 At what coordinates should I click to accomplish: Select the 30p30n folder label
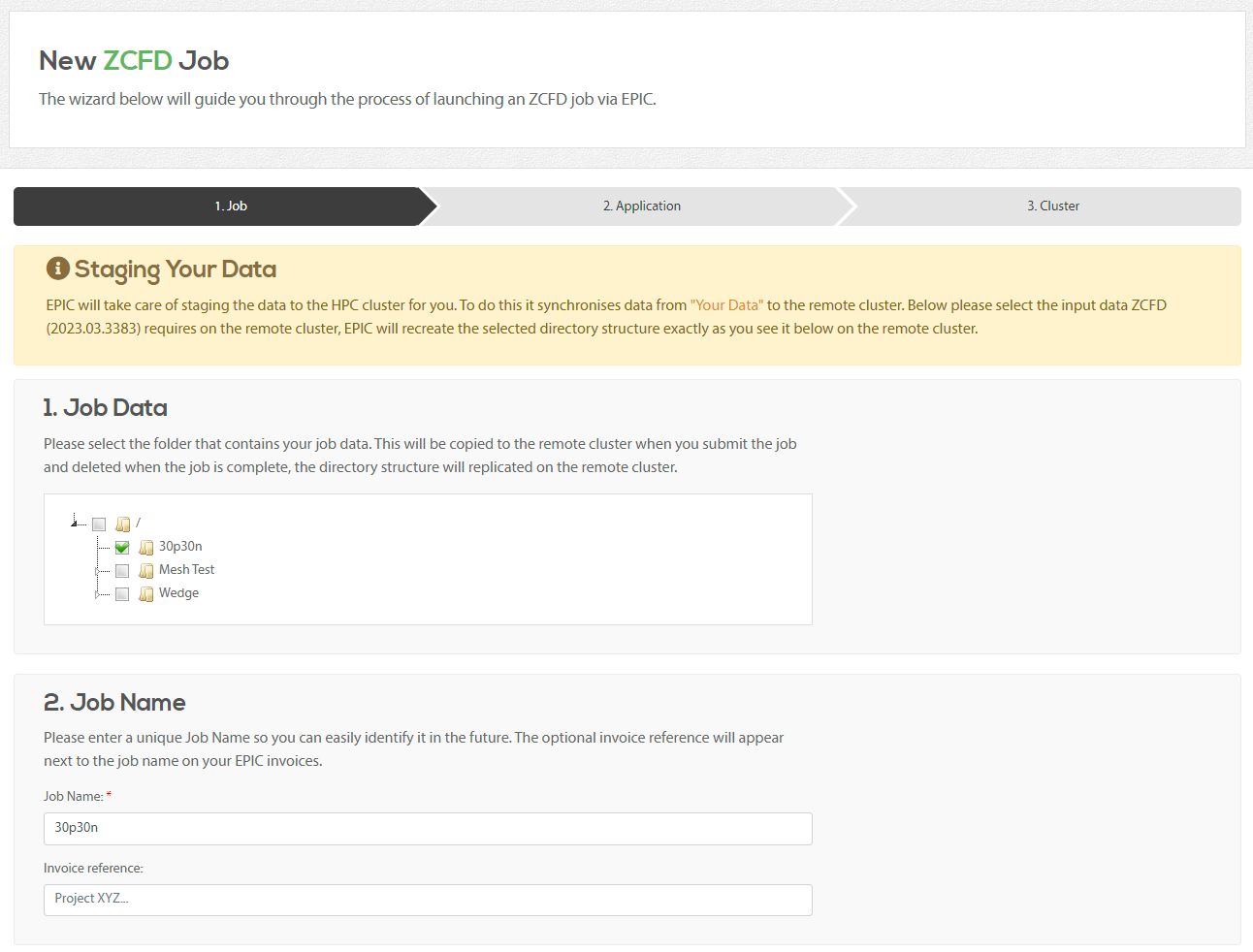[180, 547]
